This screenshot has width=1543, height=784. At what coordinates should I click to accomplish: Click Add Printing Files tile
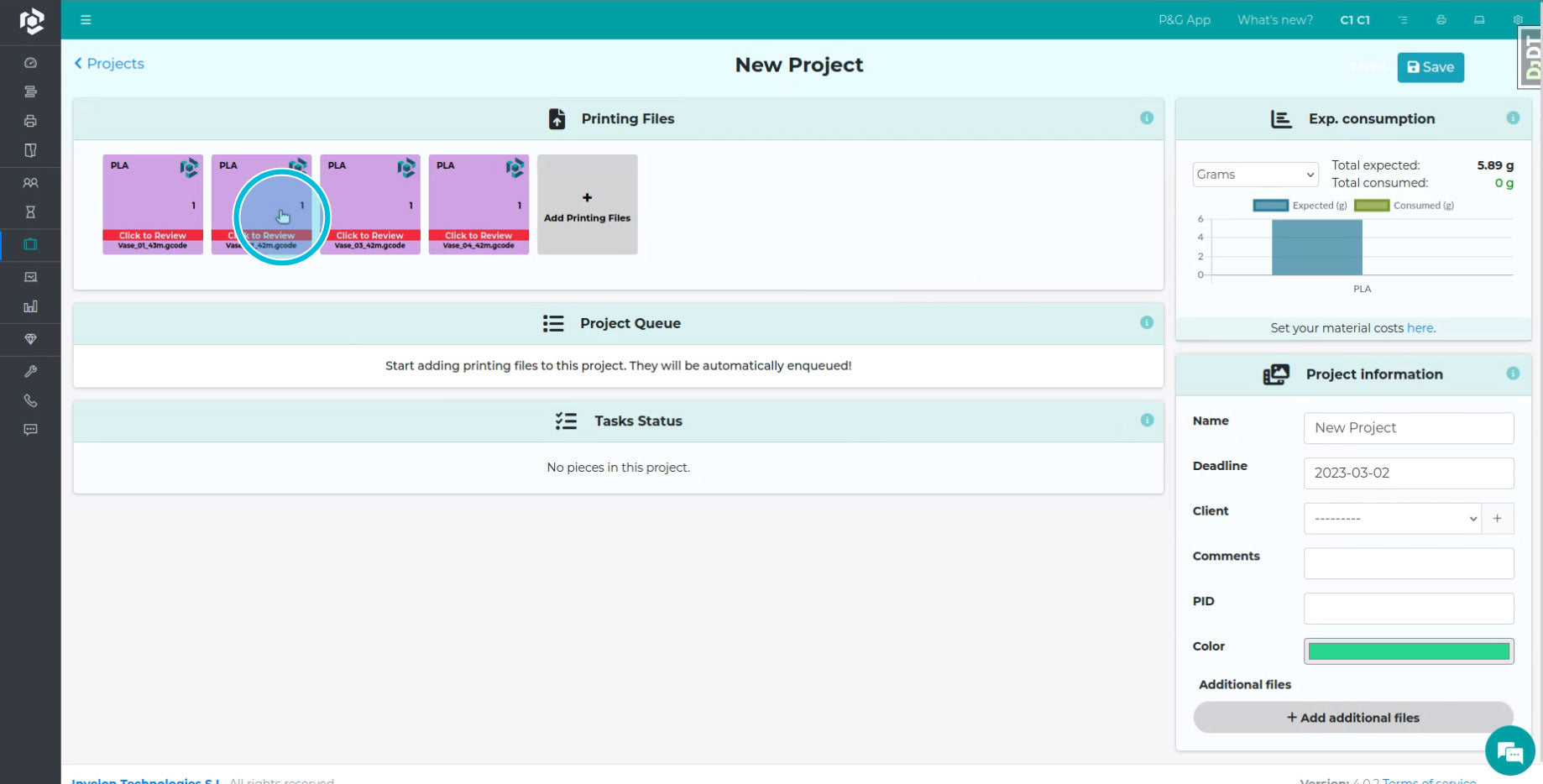(587, 204)
